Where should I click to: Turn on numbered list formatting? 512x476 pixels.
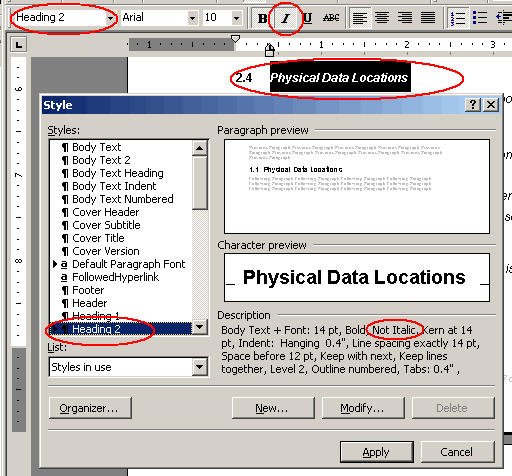point(458,18)
